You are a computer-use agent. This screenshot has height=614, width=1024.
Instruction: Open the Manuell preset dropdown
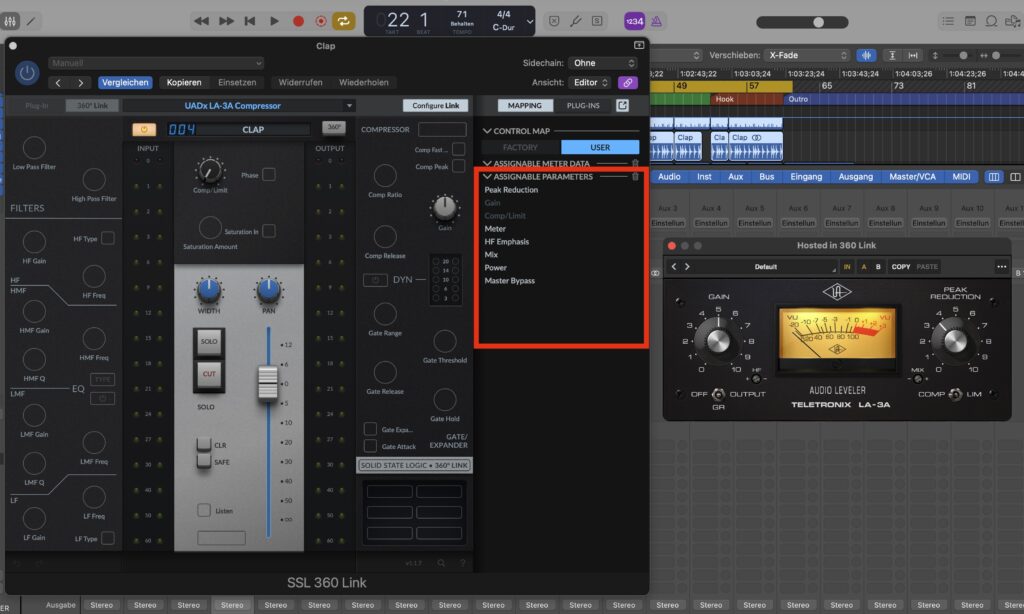(156, 63)
